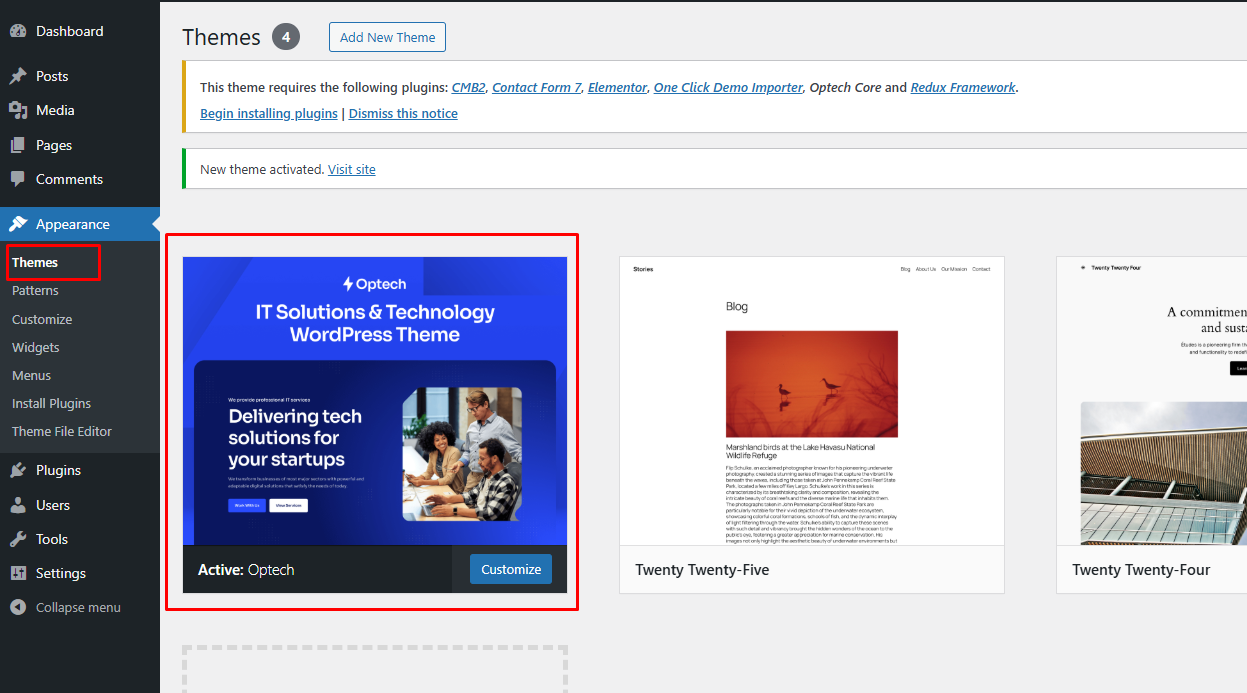Click Begin installing plugins link

[269, 113]
